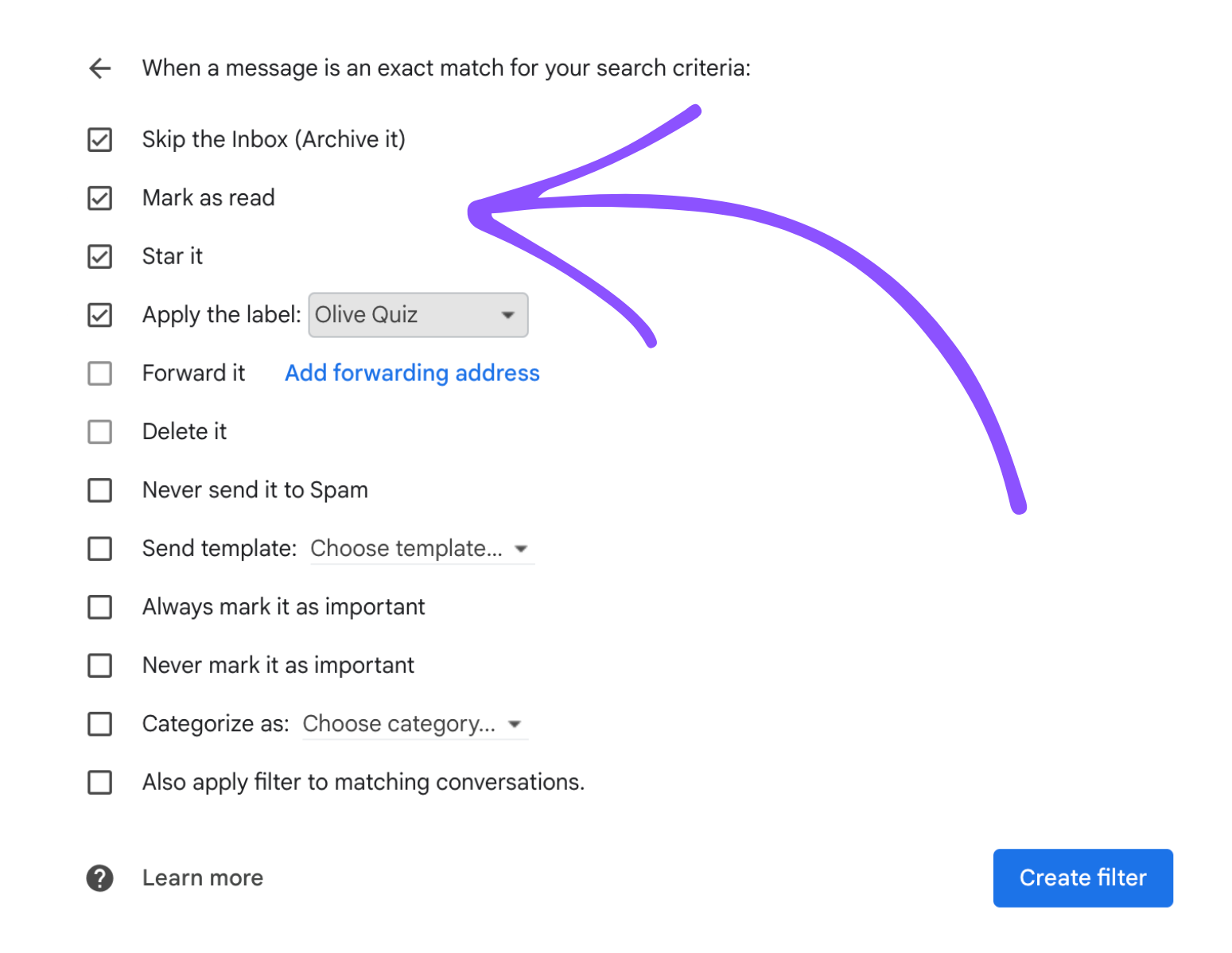The height and width of the screenshot is (953, 1232).
Task: Uncheck Apply the label option
Action: point(99,315)
